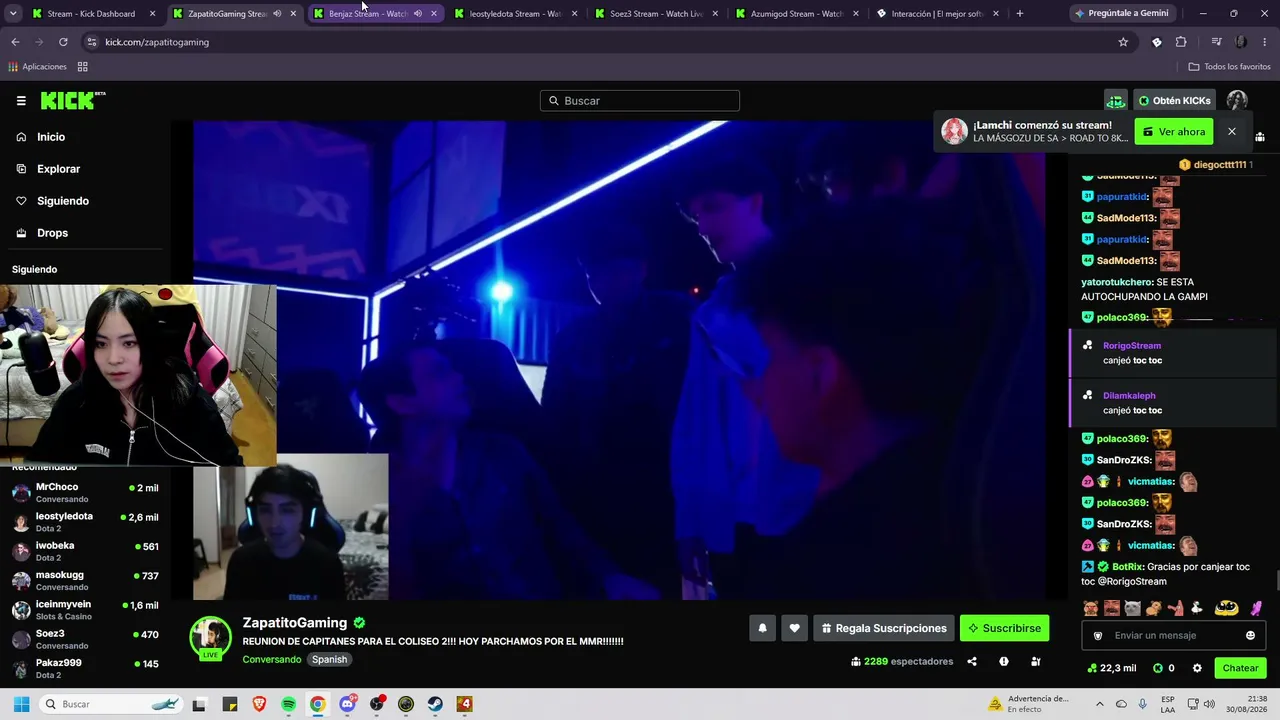The width and height of the screenshot is (1280, 720).
Task: Open Inicio in Kick sidebar
Action: [51, 137]
